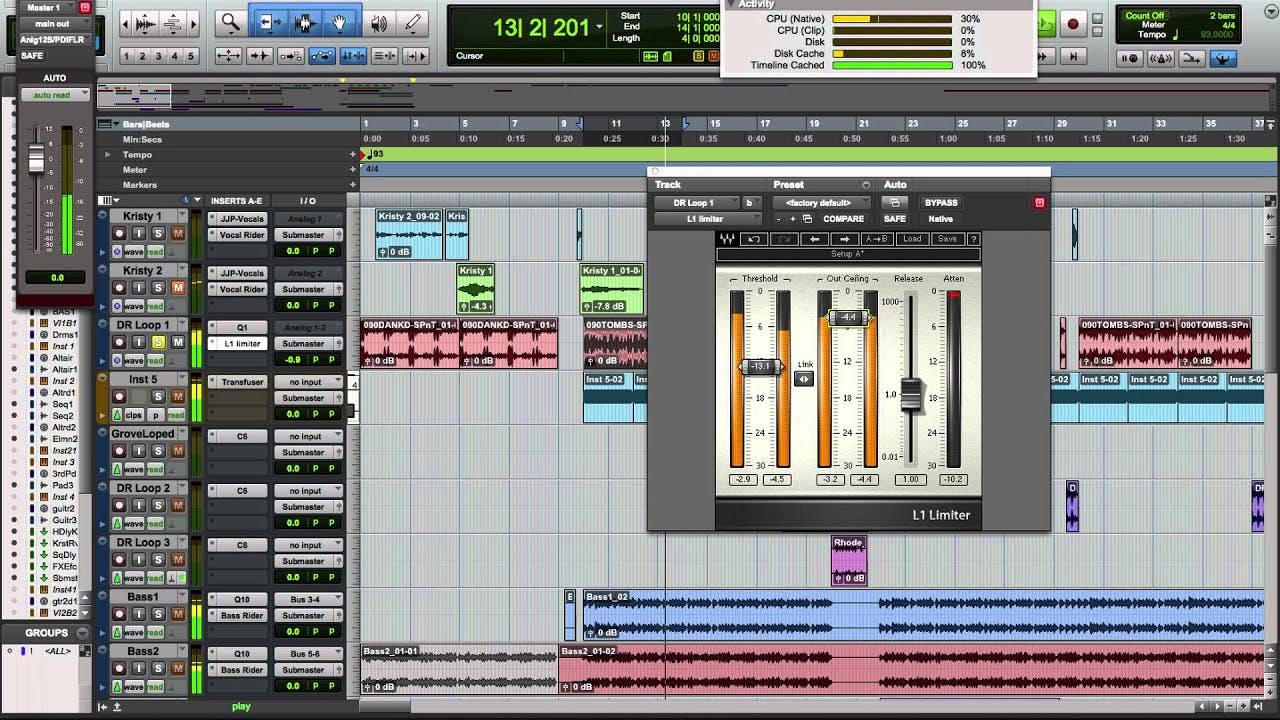
Task: Recall zoom preset 3
Action: coord(159,56)
